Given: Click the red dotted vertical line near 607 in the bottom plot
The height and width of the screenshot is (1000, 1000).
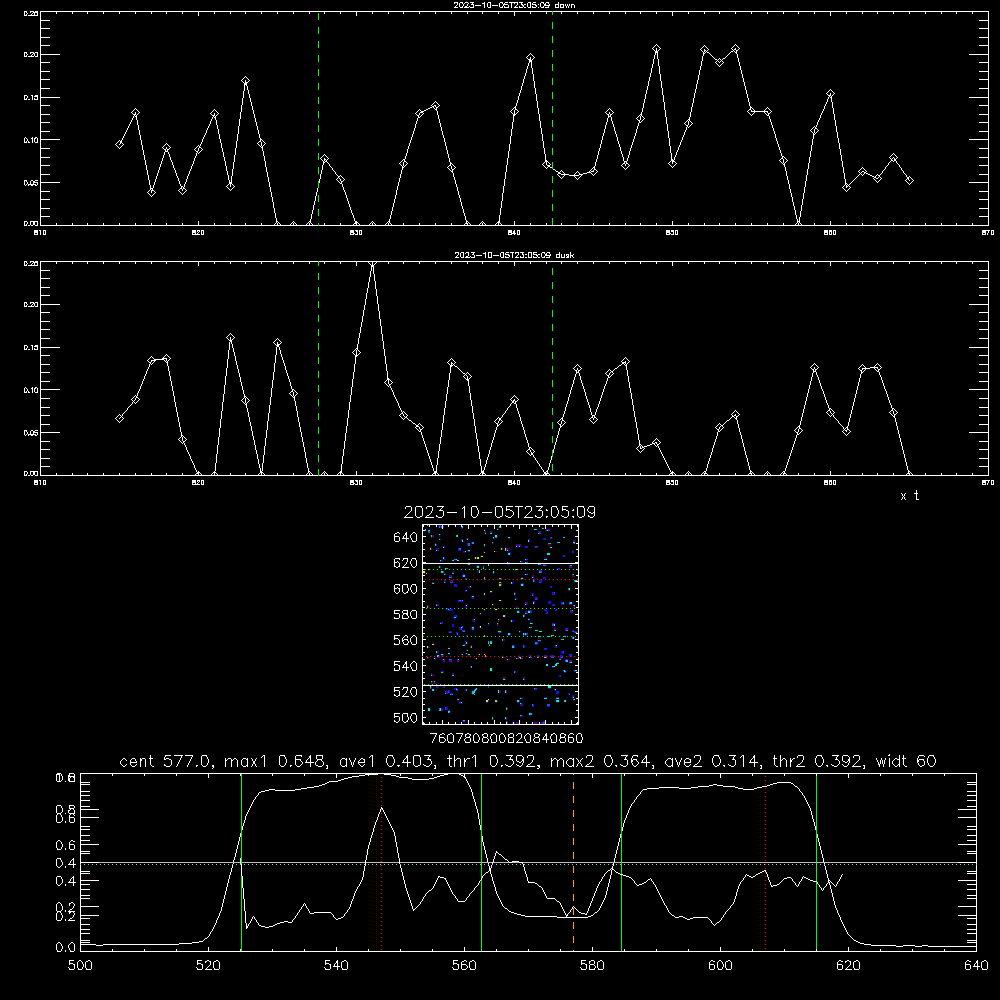Looking at the screenshot, I should (765, 861).
